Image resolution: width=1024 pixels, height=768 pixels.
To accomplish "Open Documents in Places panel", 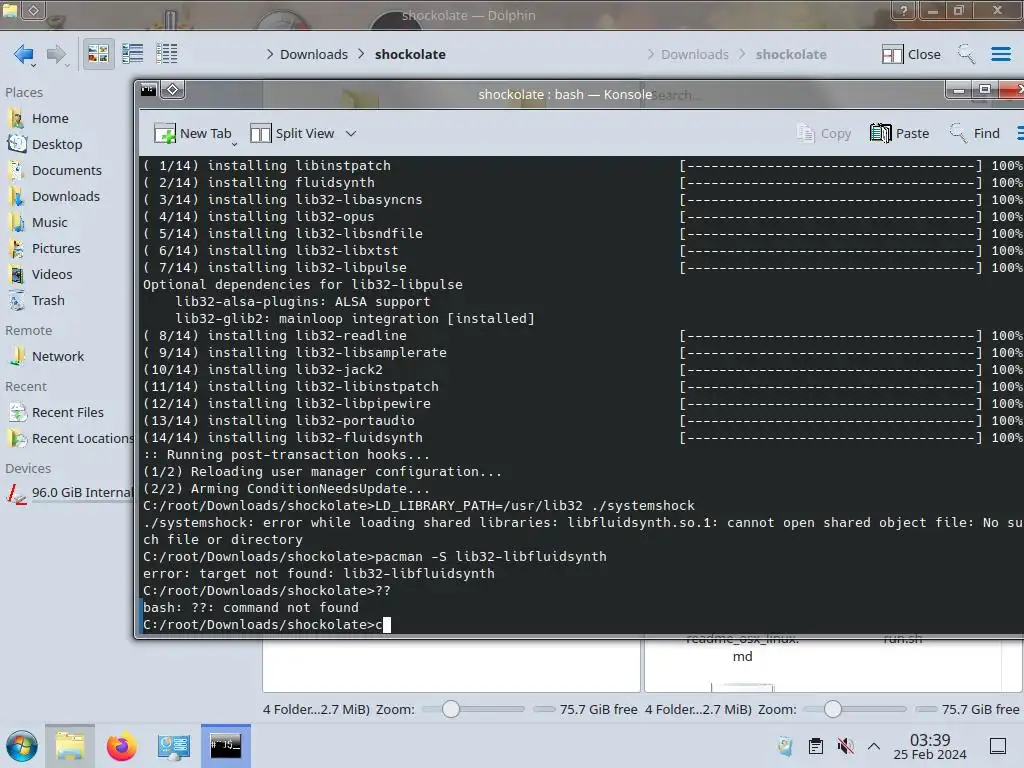I will [67, 170].
